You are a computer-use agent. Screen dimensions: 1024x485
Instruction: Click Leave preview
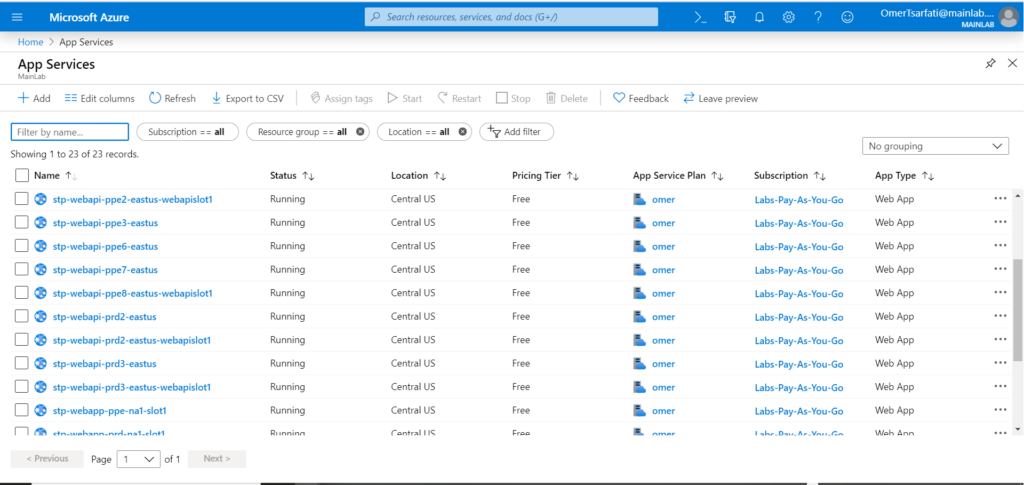[720, 99]
